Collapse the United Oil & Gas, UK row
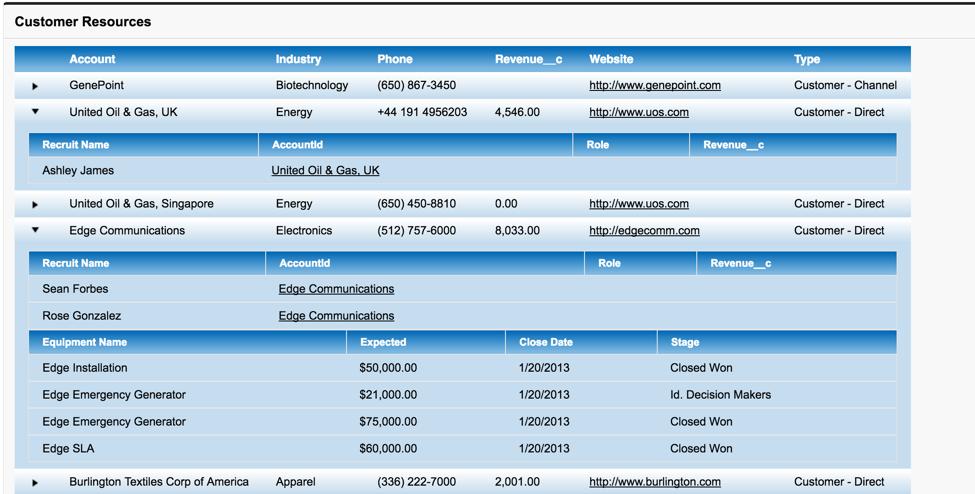Image resolution: width=975 pixels, height=494 pixels. pos(35,112)
